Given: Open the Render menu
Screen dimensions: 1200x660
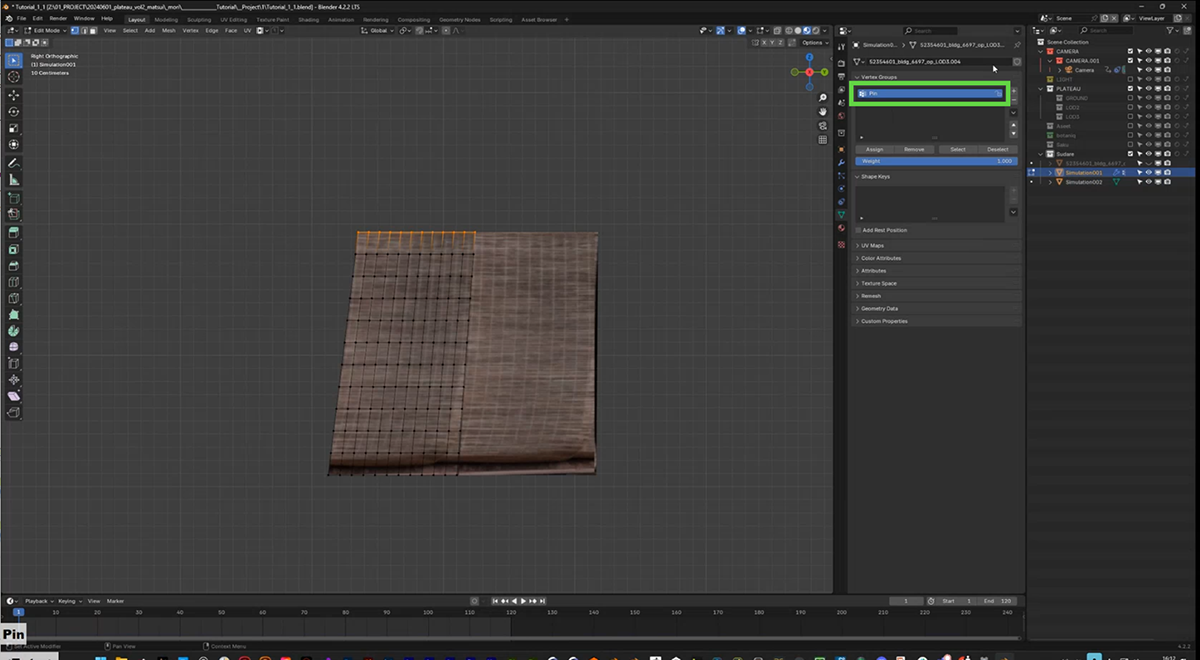Looking at the screenshot, I should click(x=58, y=18).
